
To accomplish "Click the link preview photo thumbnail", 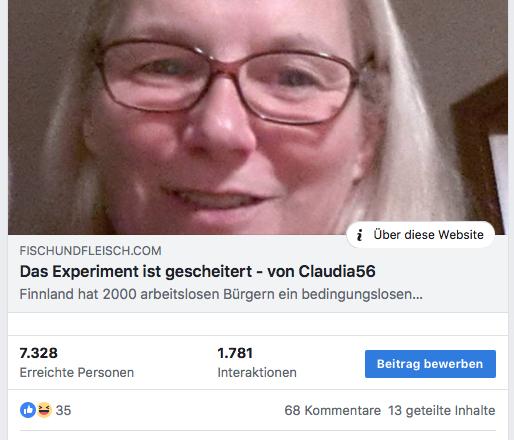I will tap(258, 117).
